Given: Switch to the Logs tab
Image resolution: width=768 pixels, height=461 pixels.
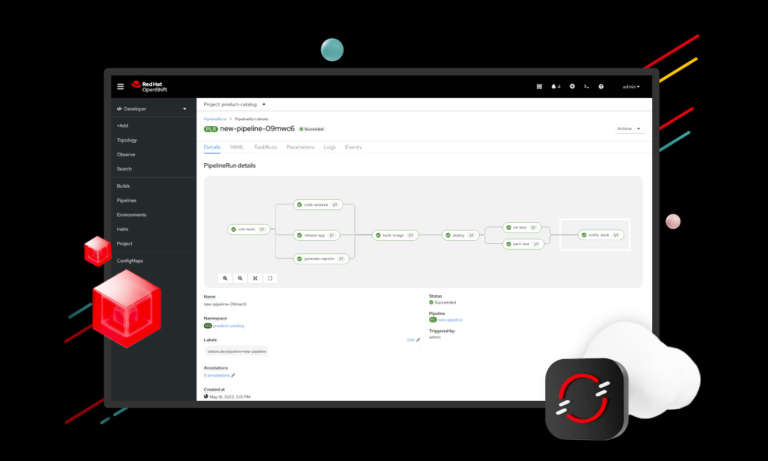Looking at the screenshot, I should click(x=330, y=147).
